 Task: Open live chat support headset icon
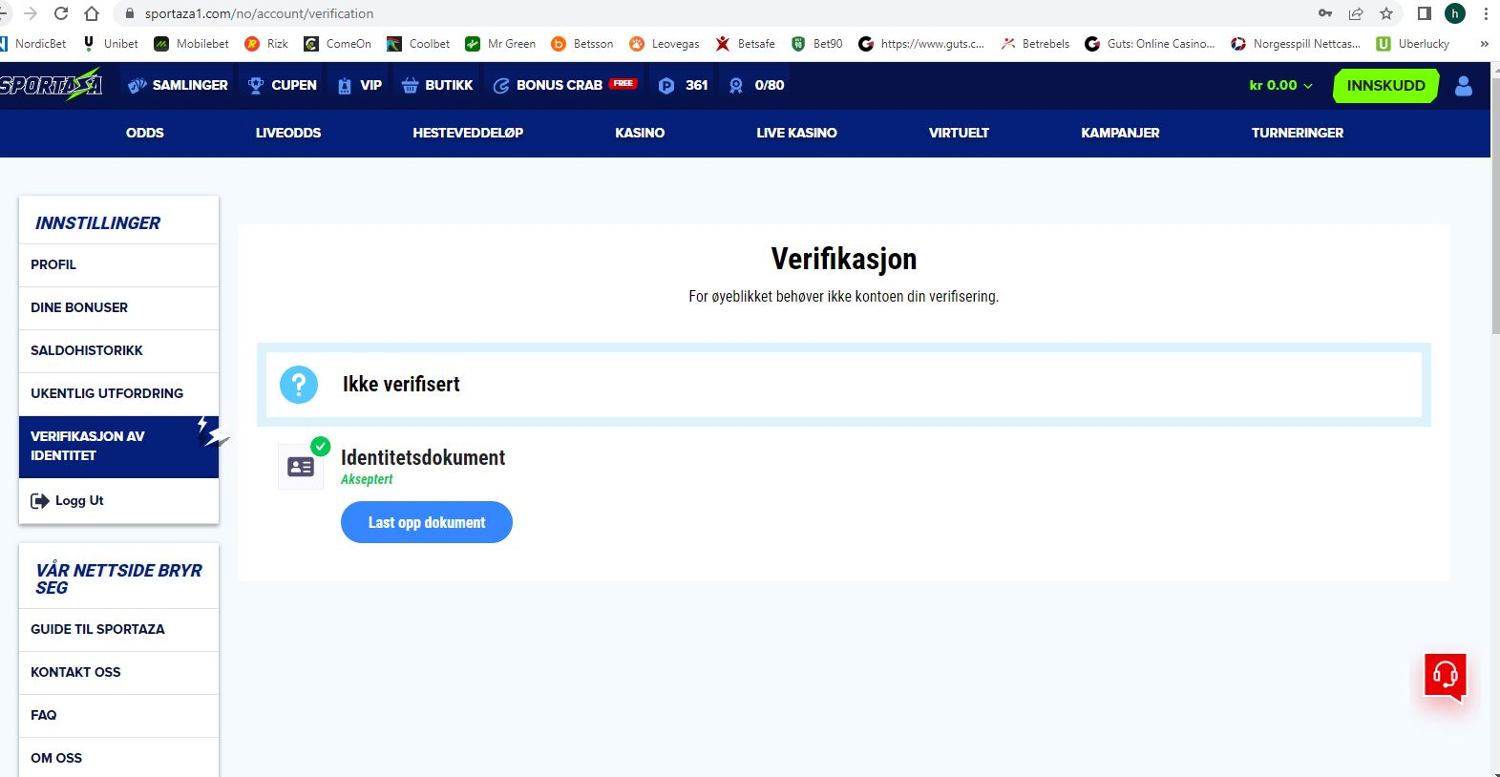click(x=1445, y=676)
